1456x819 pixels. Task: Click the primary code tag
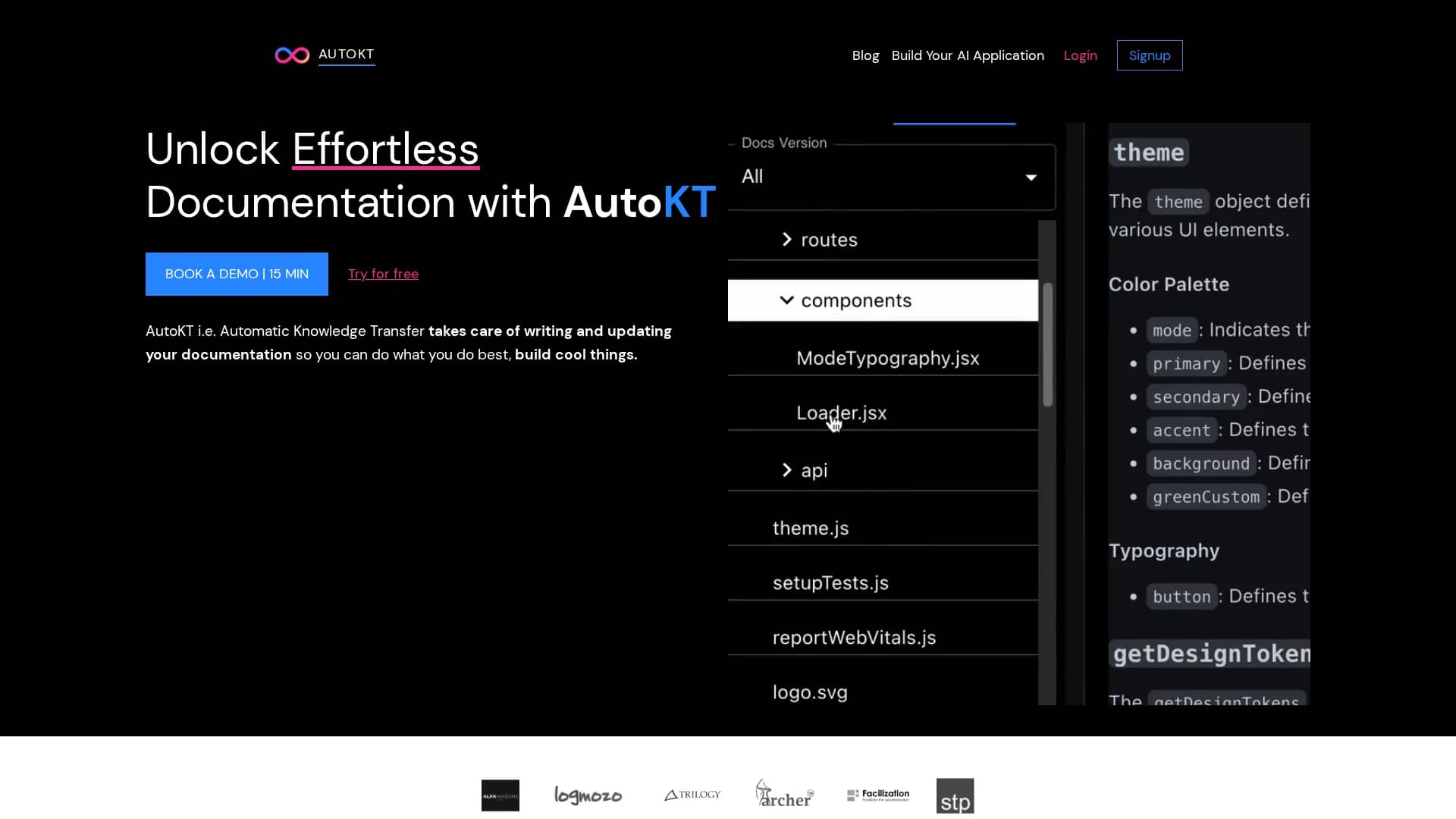pos(1186,364)
